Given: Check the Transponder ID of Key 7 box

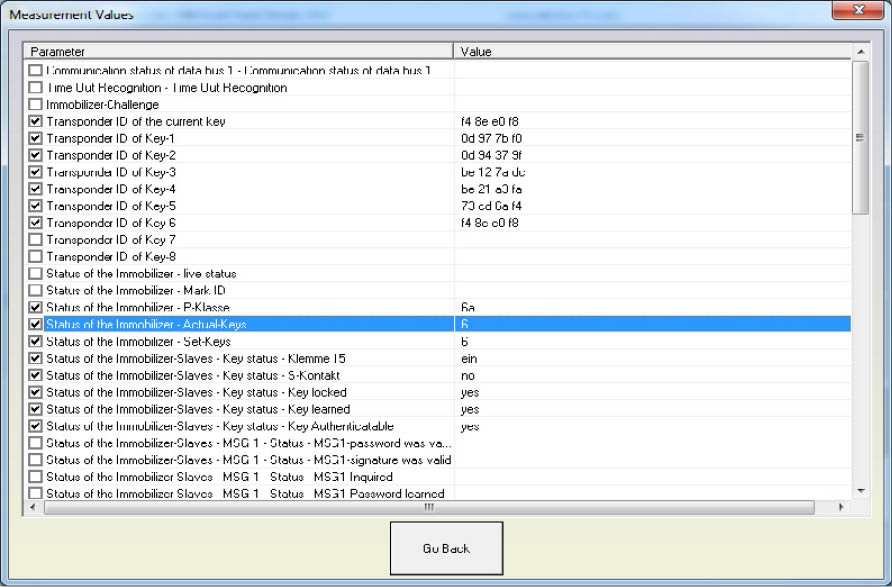Looking at the screenshot, I should pos(36,240).
